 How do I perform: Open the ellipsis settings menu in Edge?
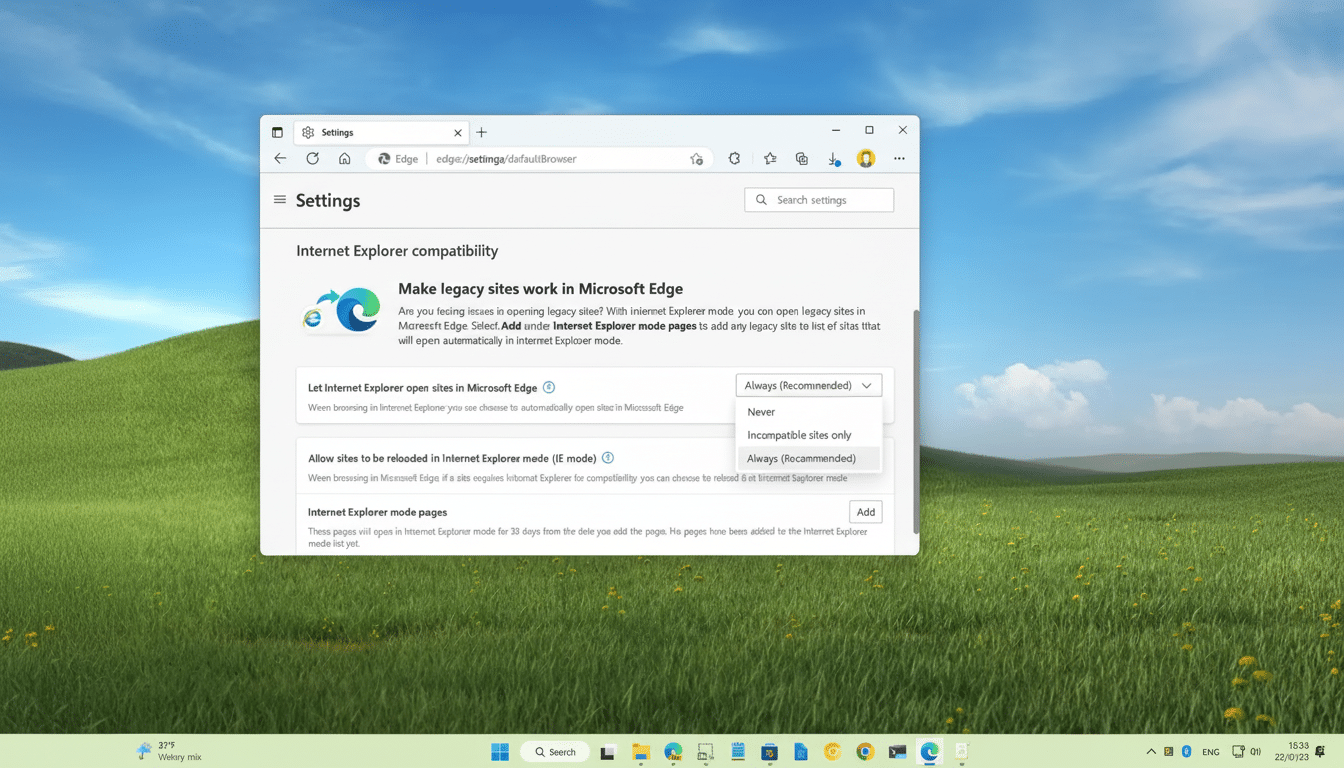coord(899,158)
